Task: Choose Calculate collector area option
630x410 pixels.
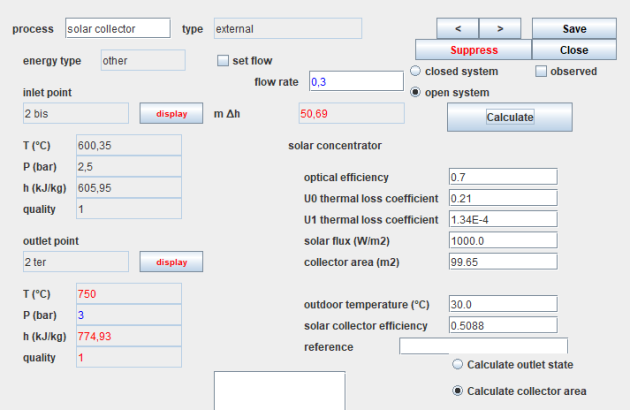Action: (x=458, y=391)
